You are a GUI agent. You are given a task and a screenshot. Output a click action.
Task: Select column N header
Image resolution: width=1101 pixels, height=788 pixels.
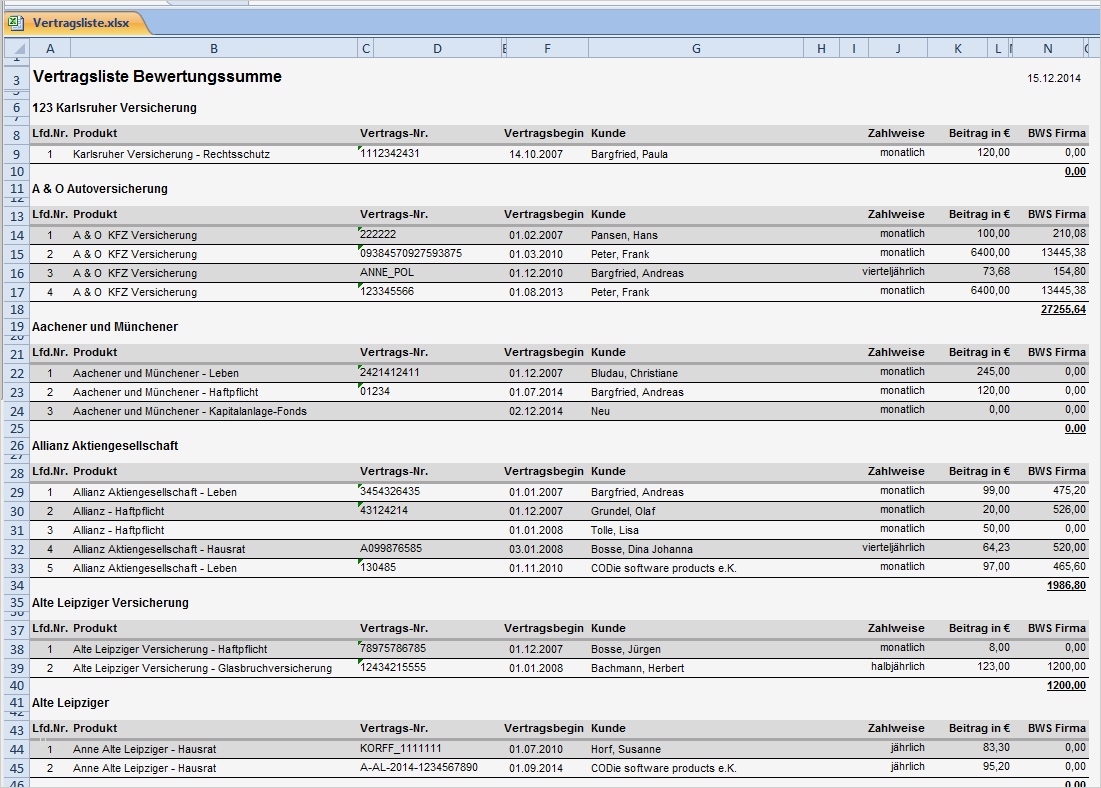point(1048,48)
